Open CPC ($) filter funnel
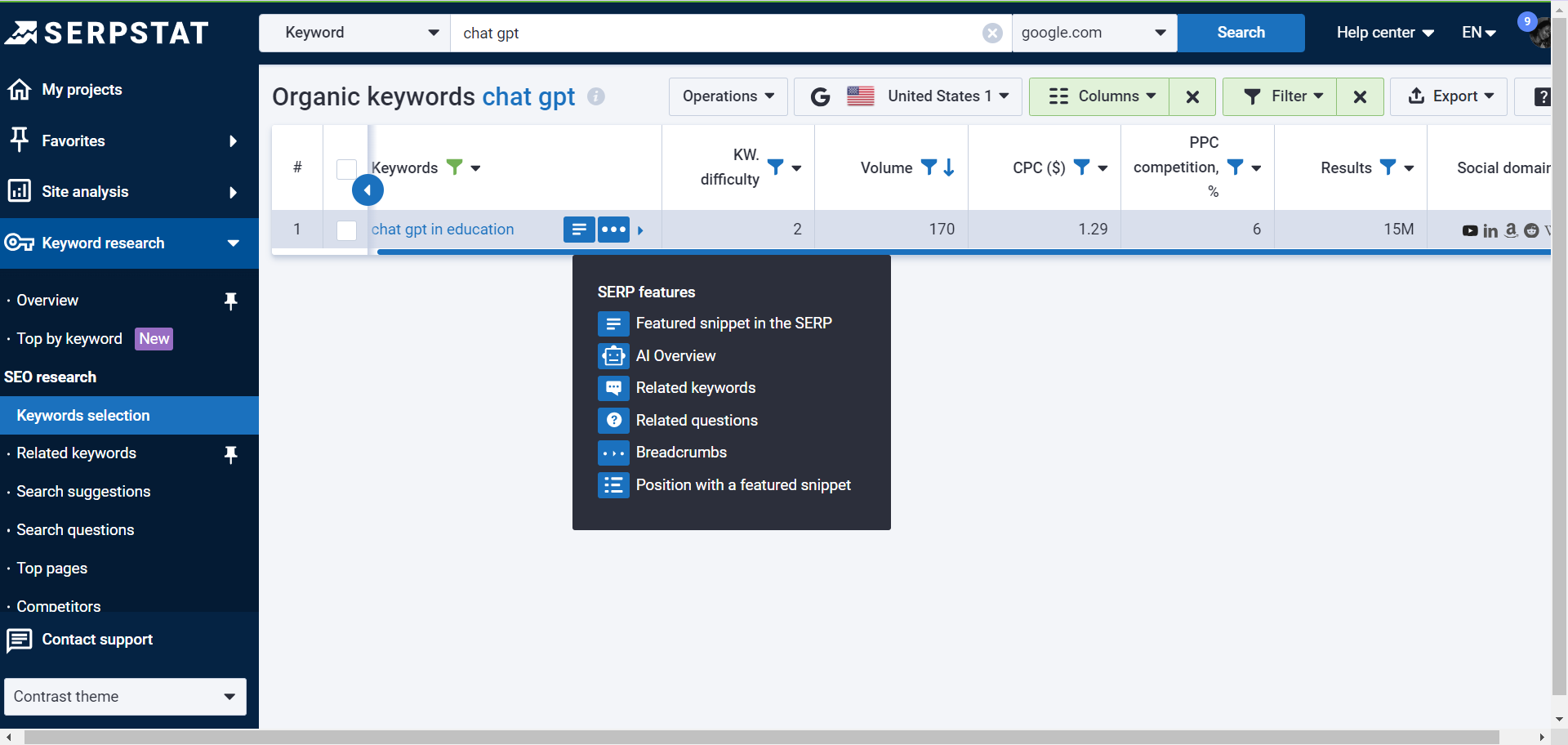The image size is (1568, 745). pyautogui.click(x=1081, y=167)
